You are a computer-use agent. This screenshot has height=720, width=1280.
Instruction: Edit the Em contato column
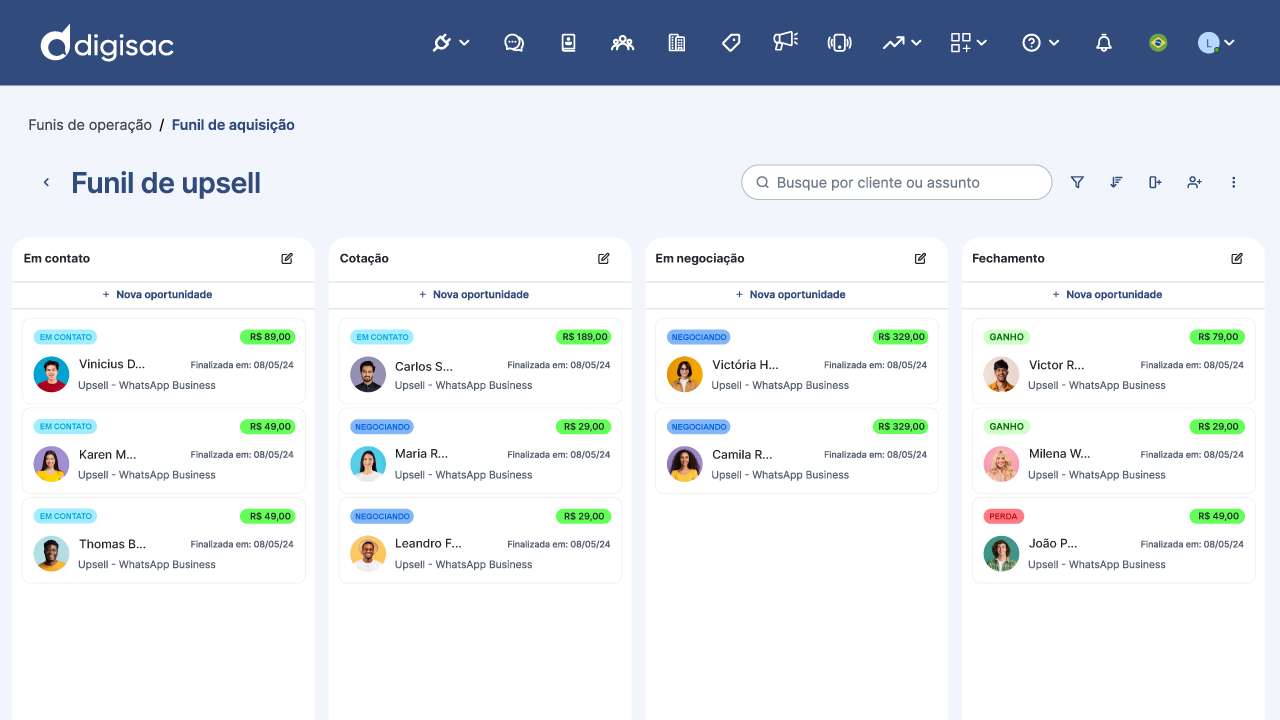[x=287, y=258]
